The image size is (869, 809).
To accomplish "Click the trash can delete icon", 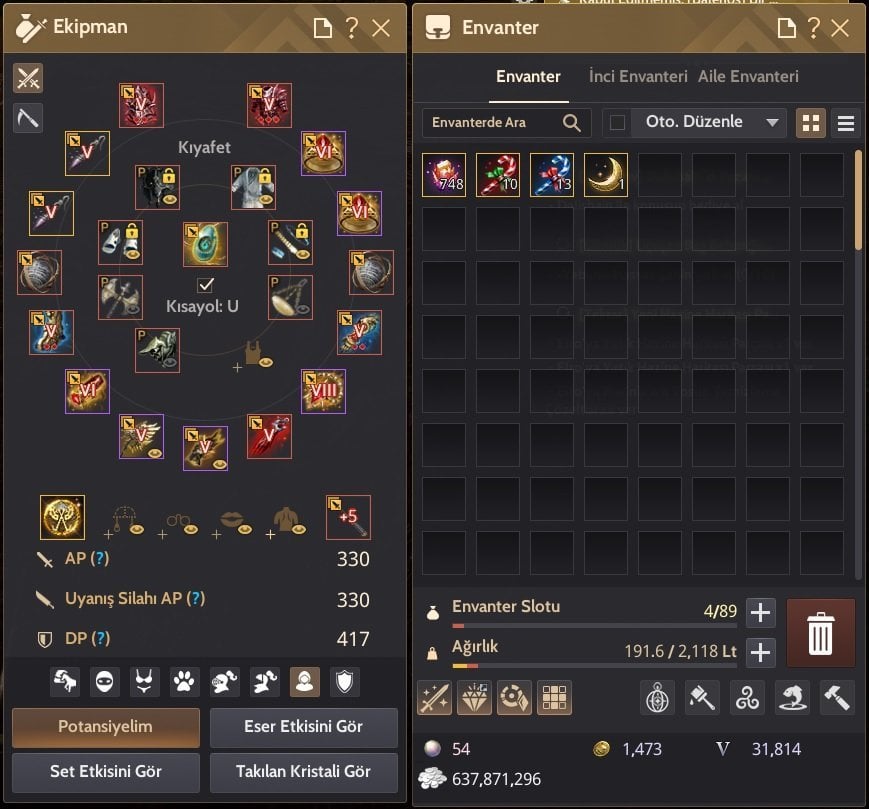I will pos(820,633).
